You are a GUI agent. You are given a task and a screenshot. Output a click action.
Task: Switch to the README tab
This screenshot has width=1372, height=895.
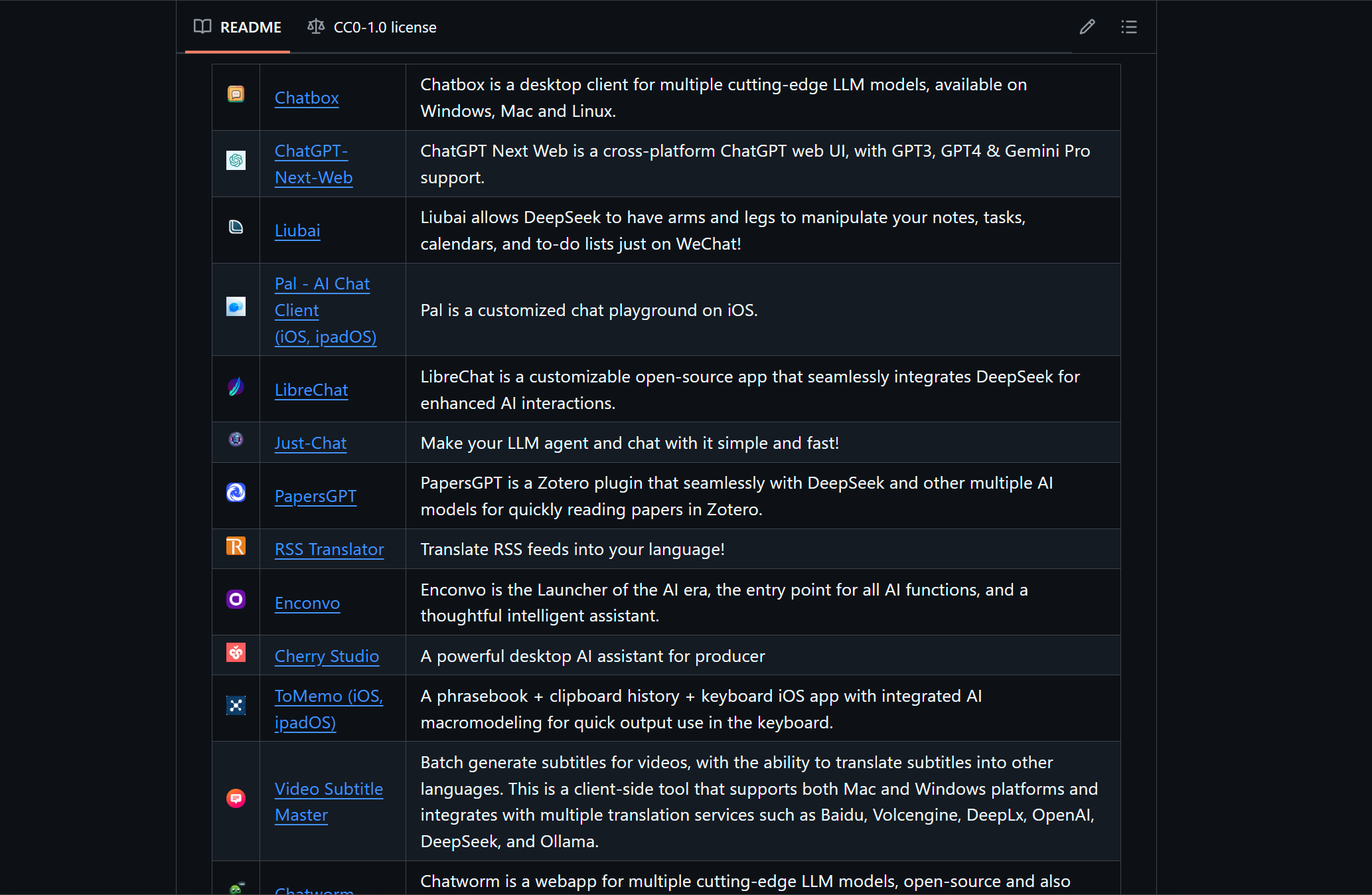[238, 27]
